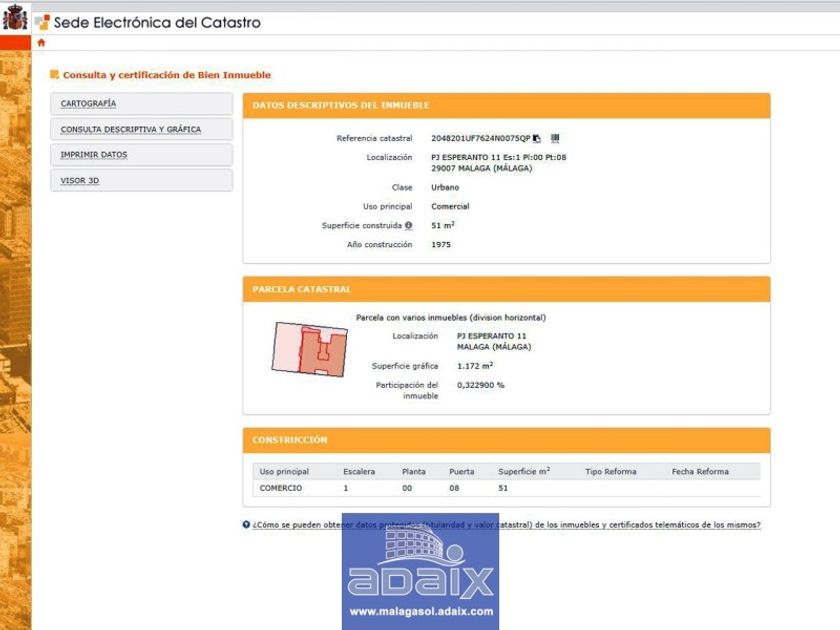This screenshot has width=840, height=630.
Task: Click the orange icon beside Consulta y certificación heading
Action: (54, 74)
